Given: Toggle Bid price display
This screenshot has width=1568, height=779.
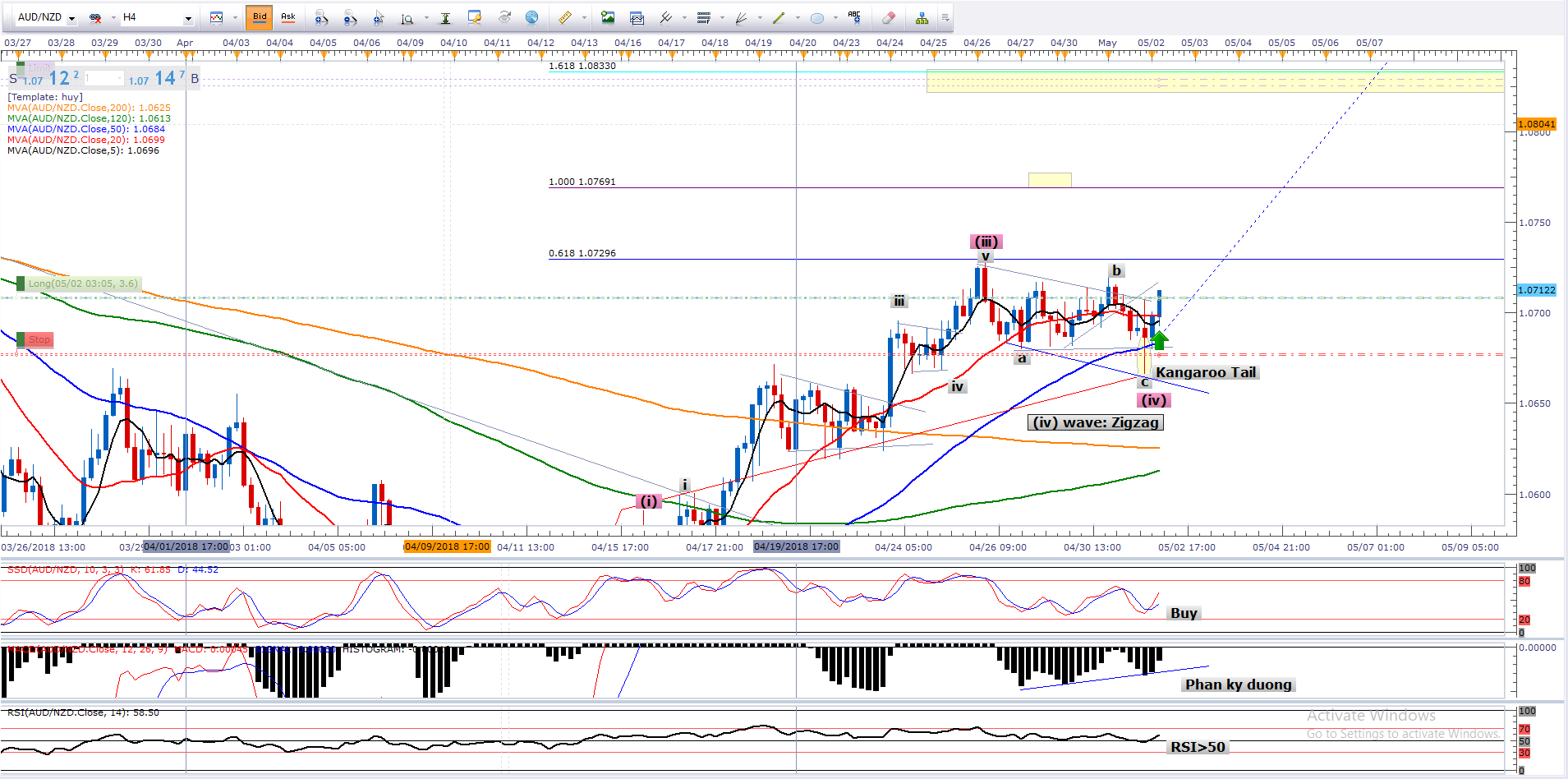Looking at the screenshot, I should point(260,17).
